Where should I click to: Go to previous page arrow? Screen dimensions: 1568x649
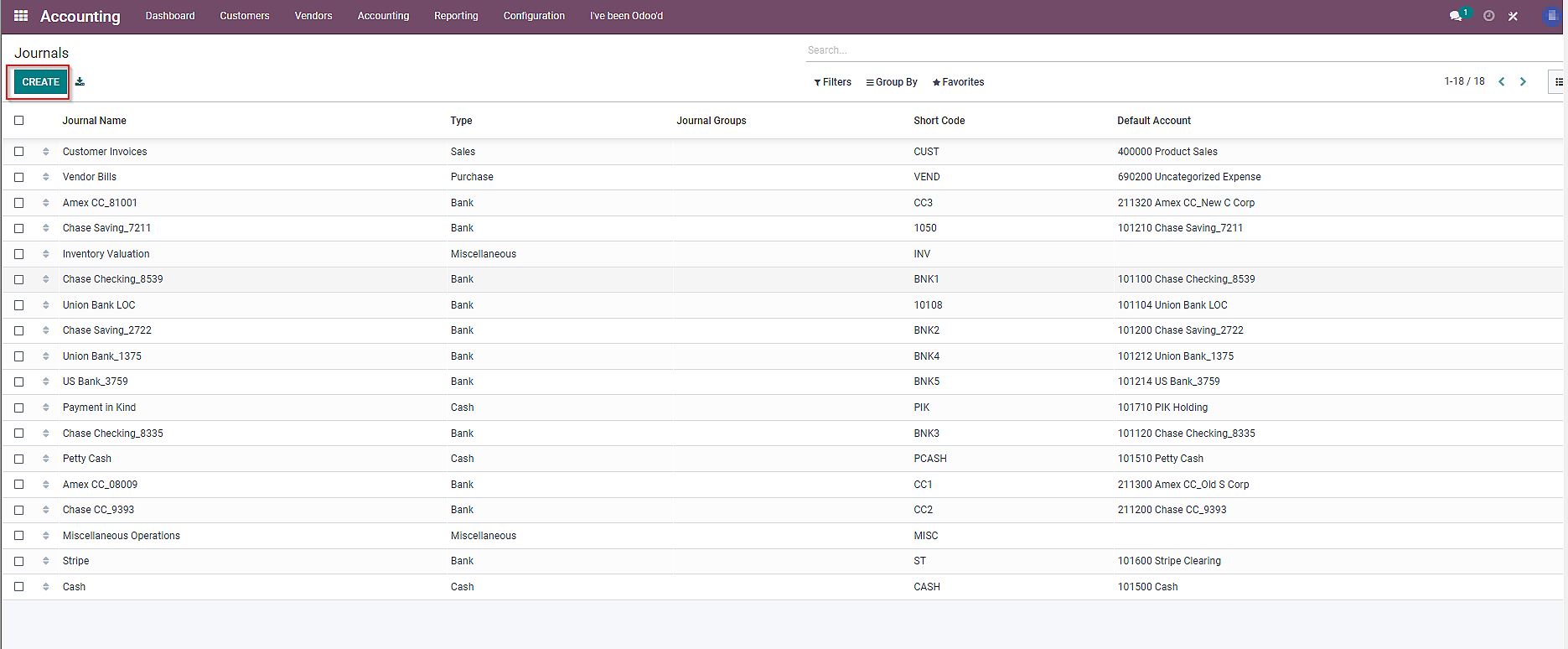coord(1502,82)
